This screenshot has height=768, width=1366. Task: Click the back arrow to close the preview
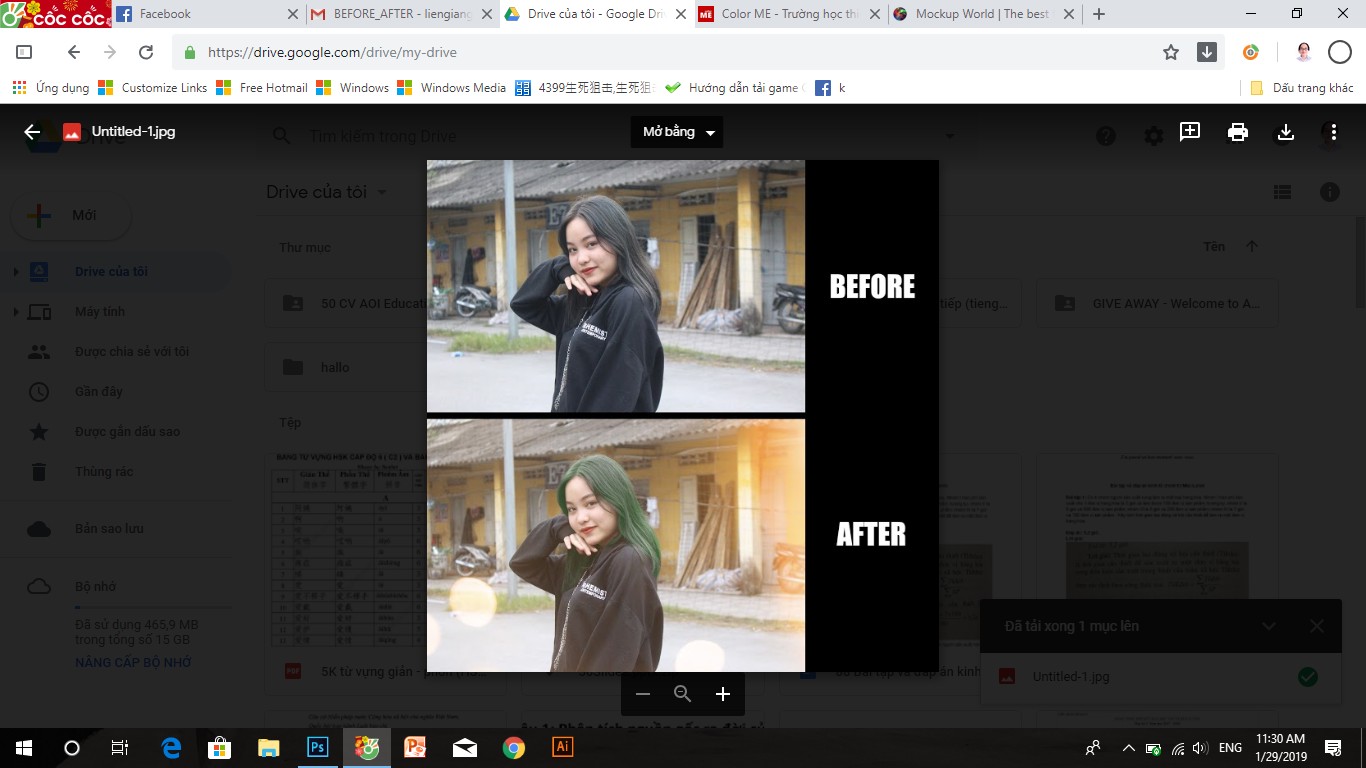[x=32, y=132]
